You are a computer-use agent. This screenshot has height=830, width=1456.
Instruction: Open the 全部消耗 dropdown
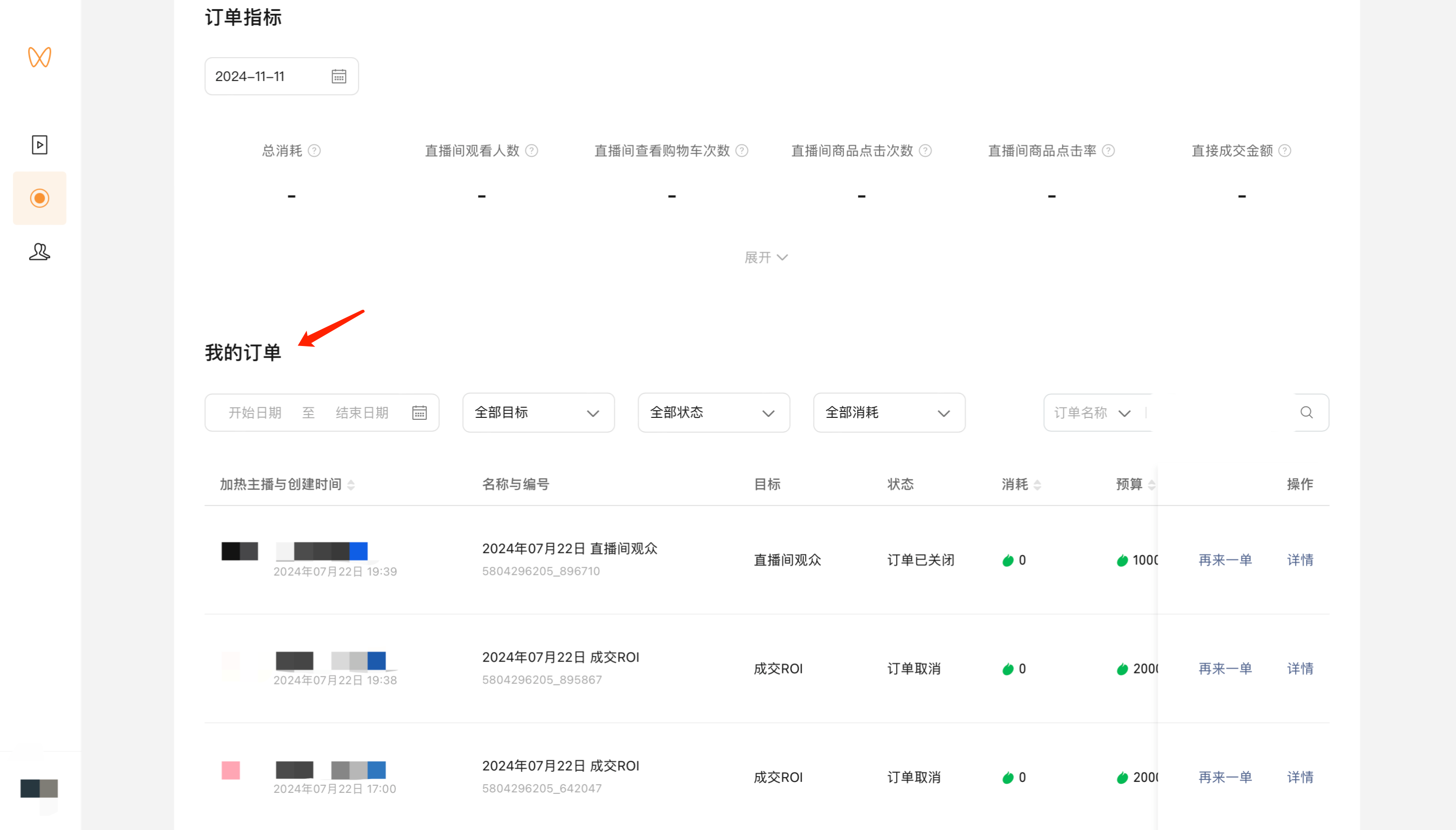888,412
